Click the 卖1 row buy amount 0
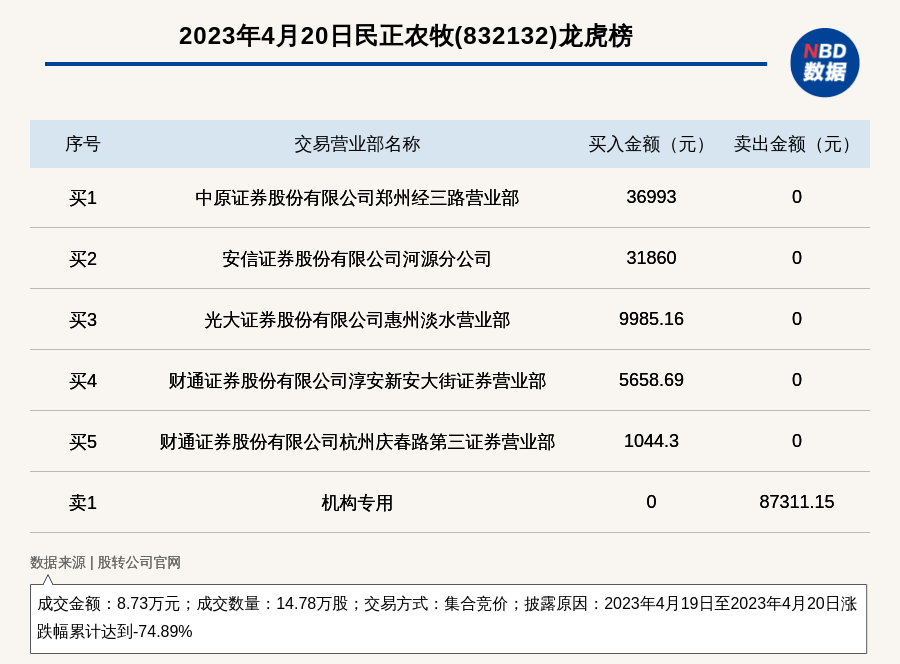The width and height of the screenshot is (900, 664). (x=651, y=502)
